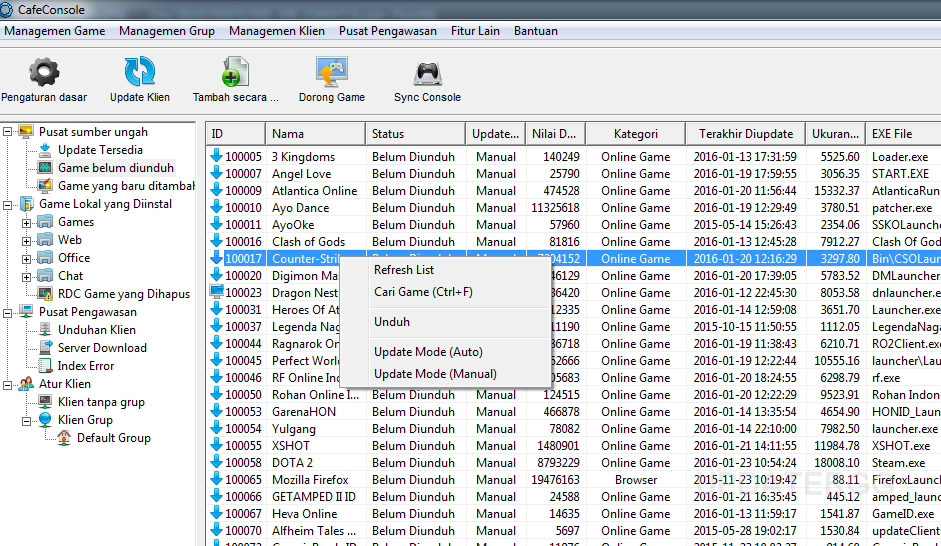Collapse the Pusat sumber ungah node
The height and width of the screenshot is (546, 941).
[7, 132]
